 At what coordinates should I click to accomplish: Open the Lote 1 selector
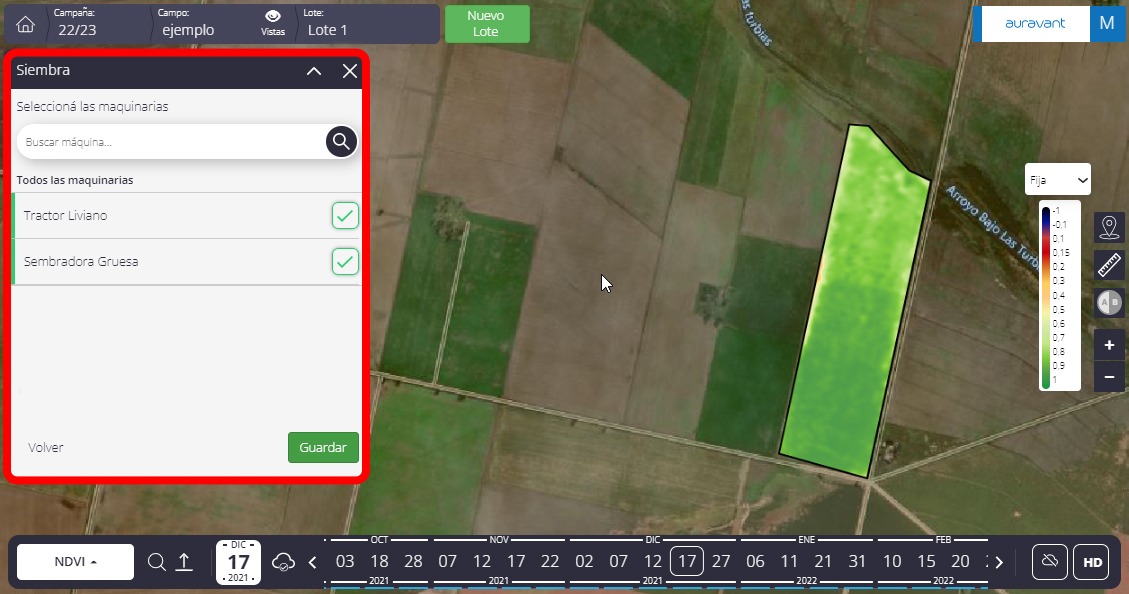tap(366, 24)
